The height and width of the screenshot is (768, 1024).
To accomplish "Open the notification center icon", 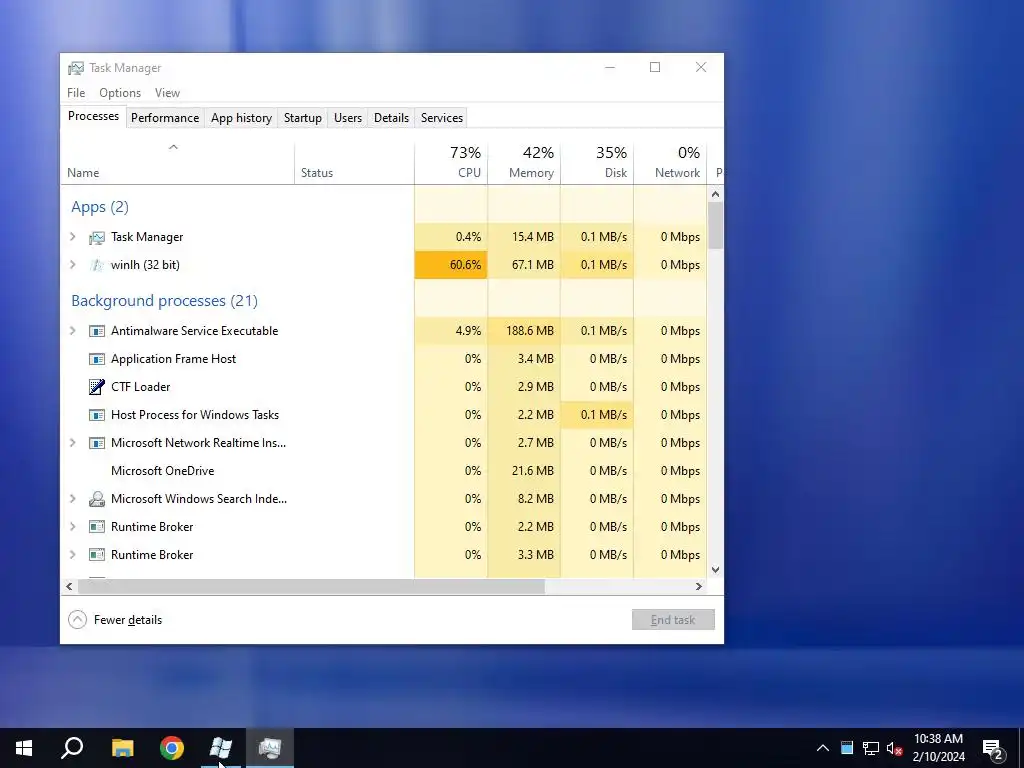I will [x=993, y=750].
